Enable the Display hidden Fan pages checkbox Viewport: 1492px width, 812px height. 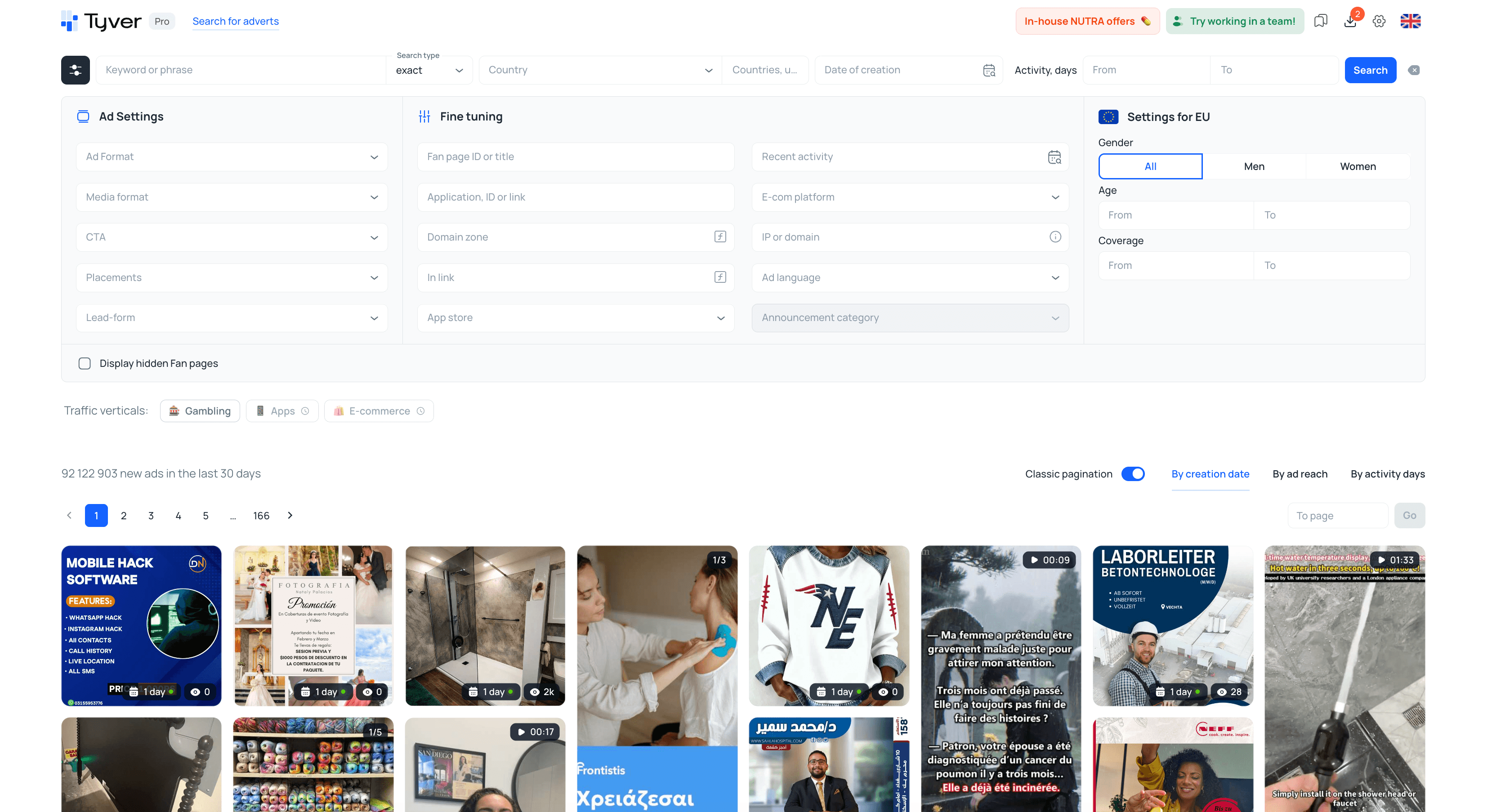point(85,363)
